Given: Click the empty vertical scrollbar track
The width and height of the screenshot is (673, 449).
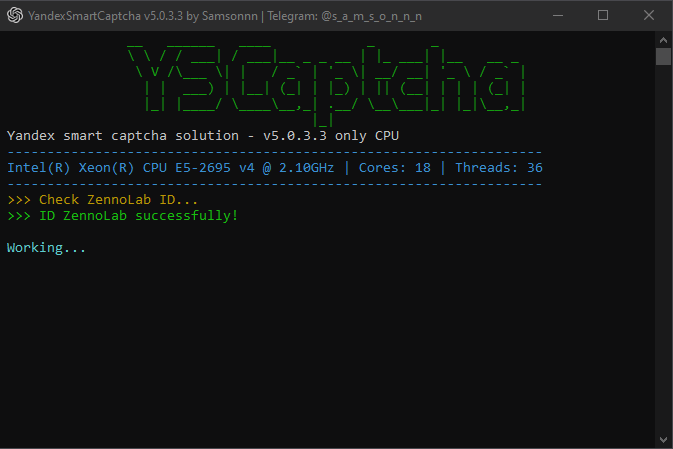Looking at the screenshot, I should point(663,250).
